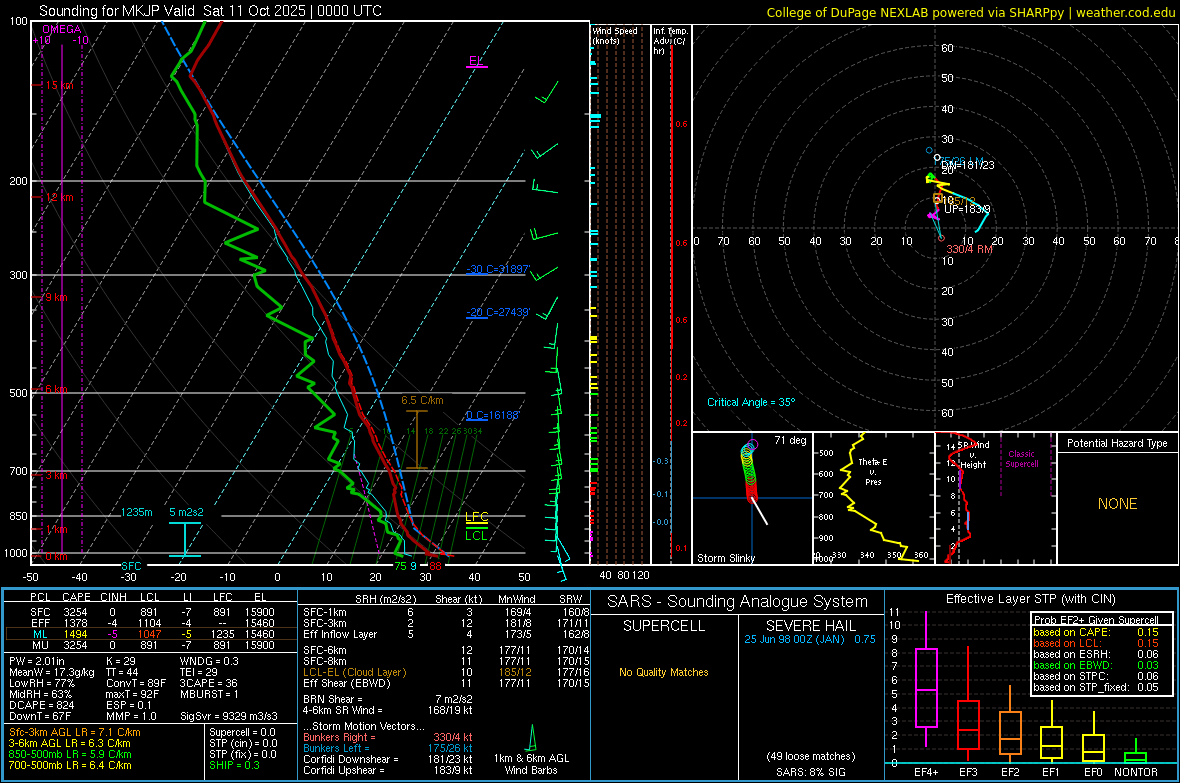This screenshot has height=783, width=1180.
Task: Click the blue 'Bunkers Left =' row
Action: [388, 748]
